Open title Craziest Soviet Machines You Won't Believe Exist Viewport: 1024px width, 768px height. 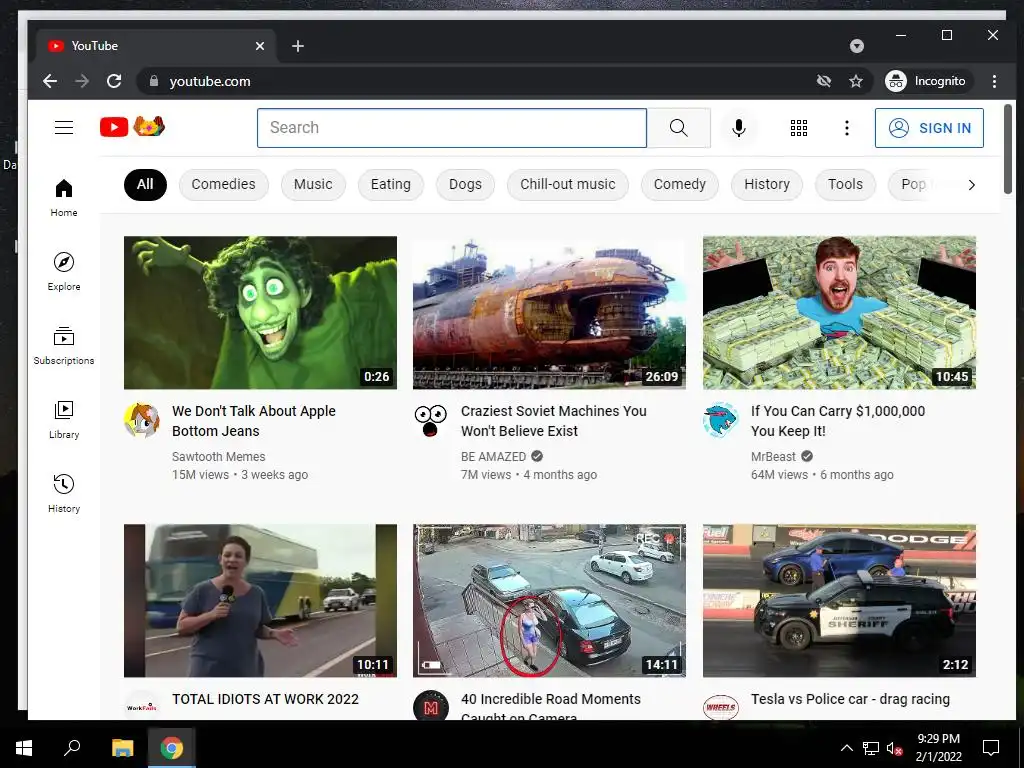[x=554, y=421]
